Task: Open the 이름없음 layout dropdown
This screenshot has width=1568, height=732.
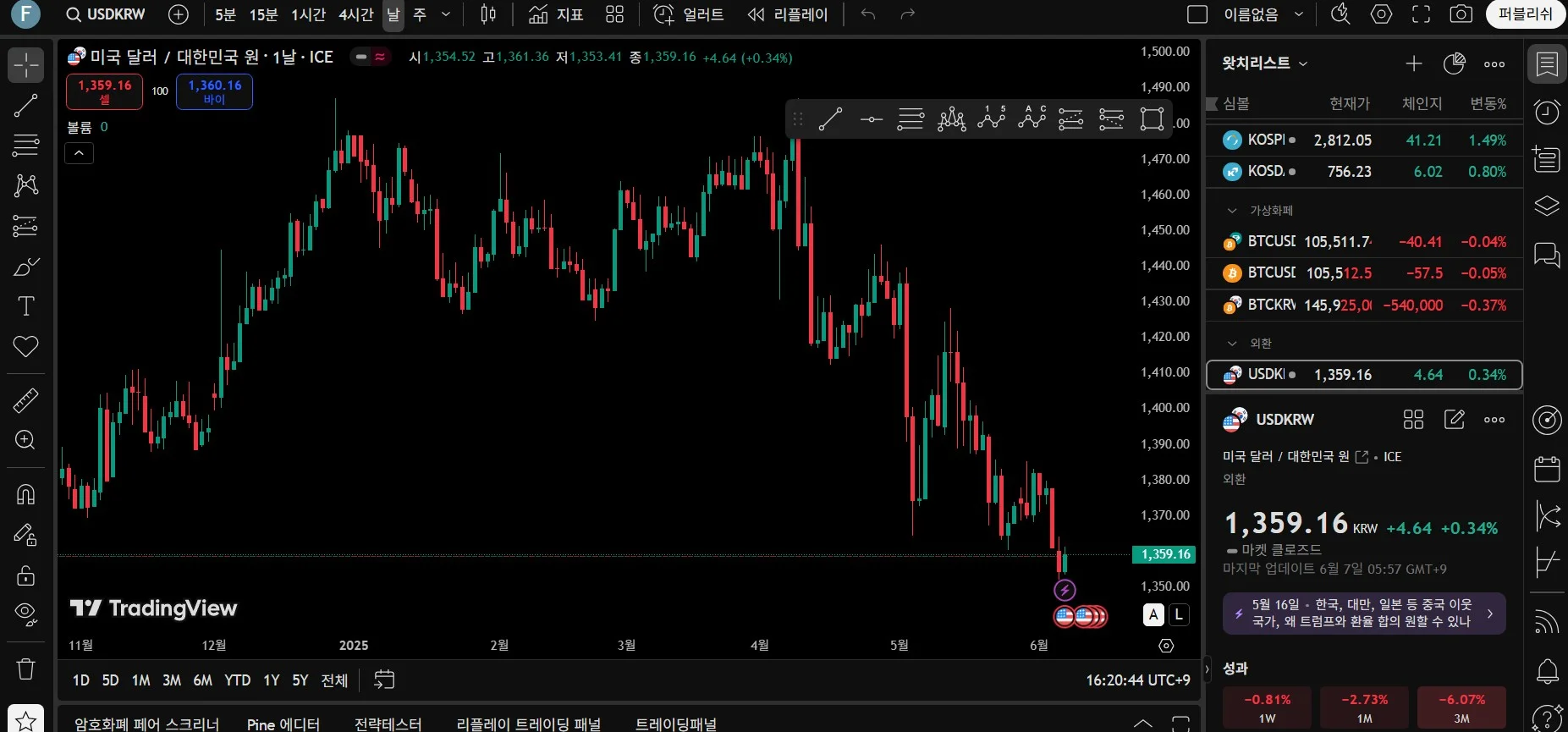Action: pos(1263,14)
